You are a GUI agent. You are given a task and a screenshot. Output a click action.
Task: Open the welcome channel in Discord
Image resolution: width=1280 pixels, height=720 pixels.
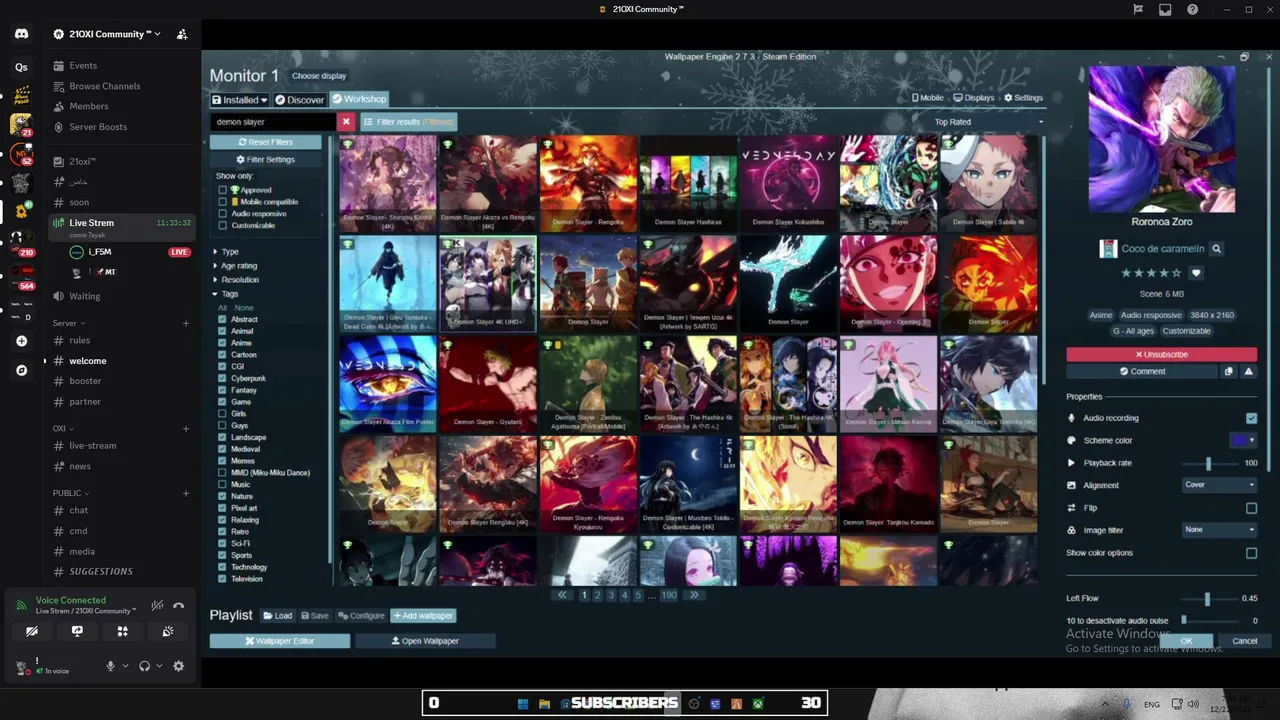(88, 361)
